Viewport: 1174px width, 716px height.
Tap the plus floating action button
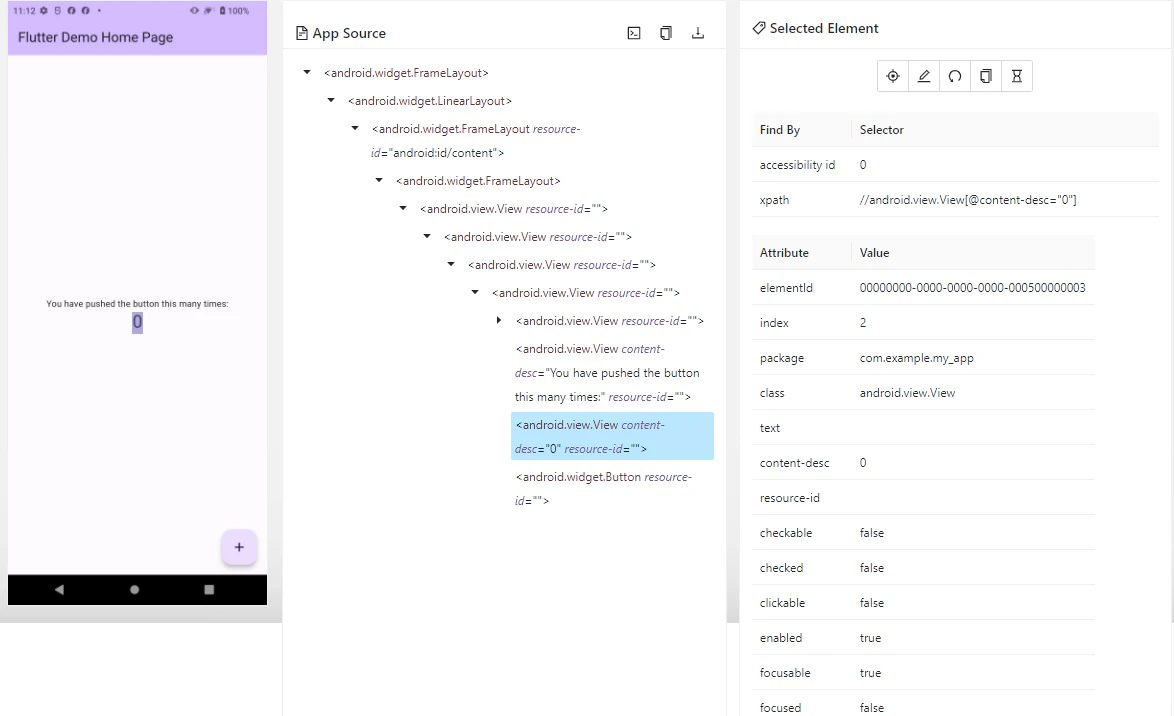click(x=239, y=547)
